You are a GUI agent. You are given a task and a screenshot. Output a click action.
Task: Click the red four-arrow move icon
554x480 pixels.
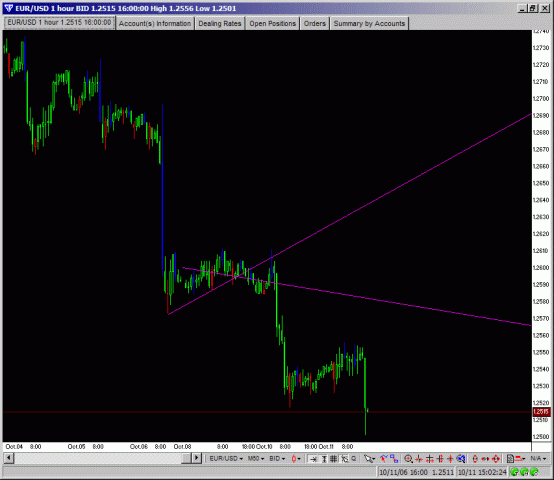(x=496, y=459)
